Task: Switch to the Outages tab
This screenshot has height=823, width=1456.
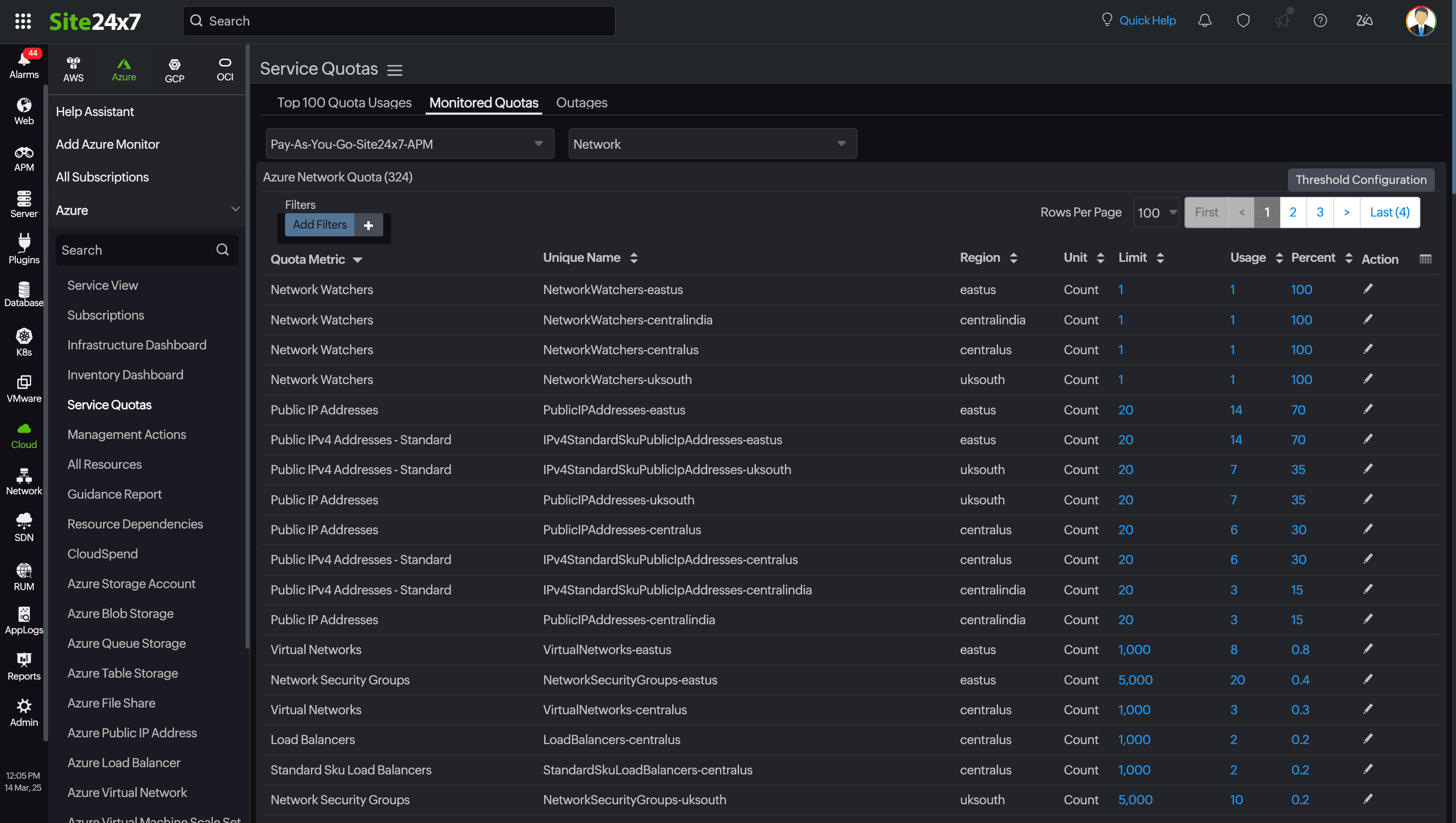Action: click(x=581, y=103)
